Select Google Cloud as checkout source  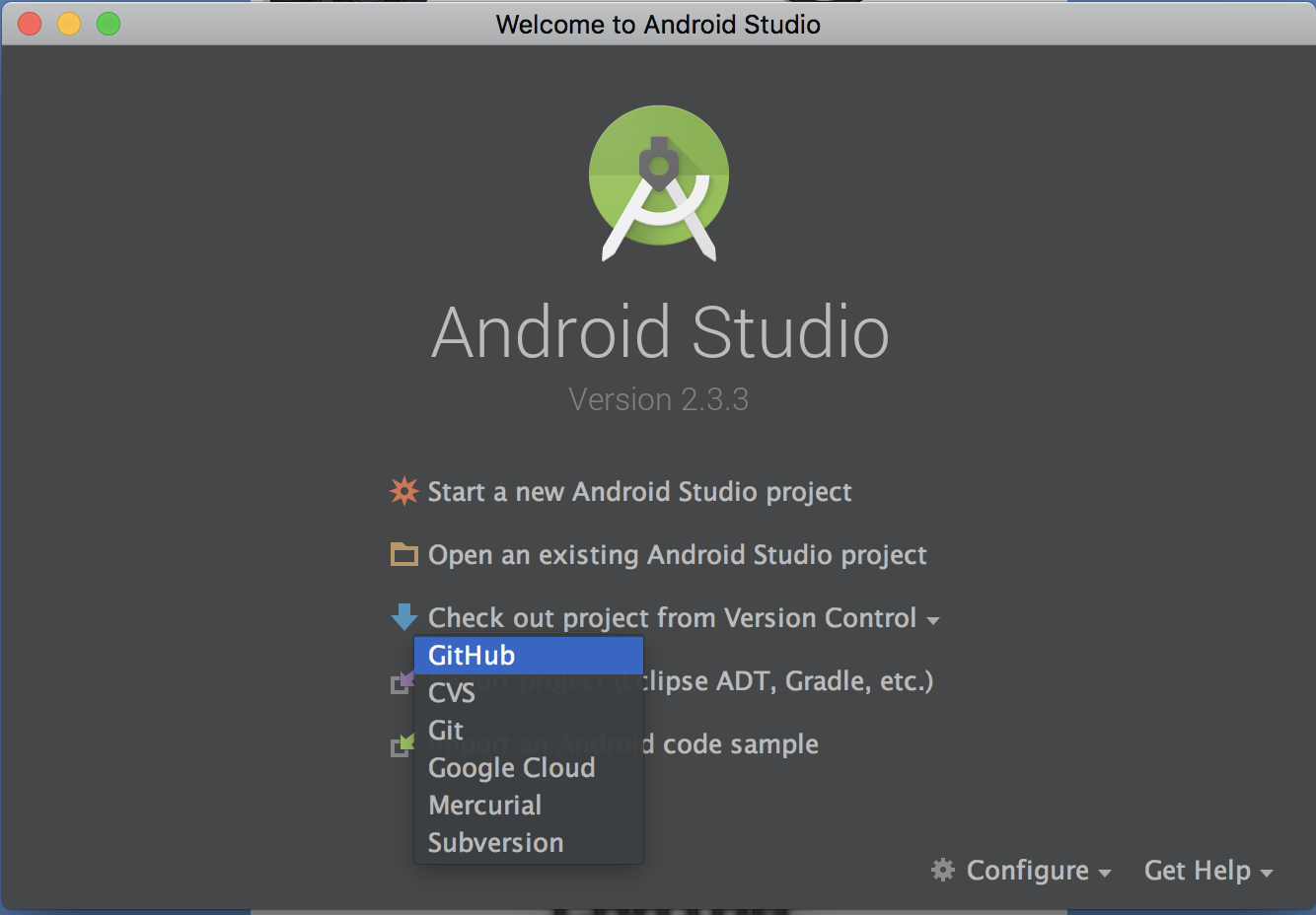[x=511, y=767]
